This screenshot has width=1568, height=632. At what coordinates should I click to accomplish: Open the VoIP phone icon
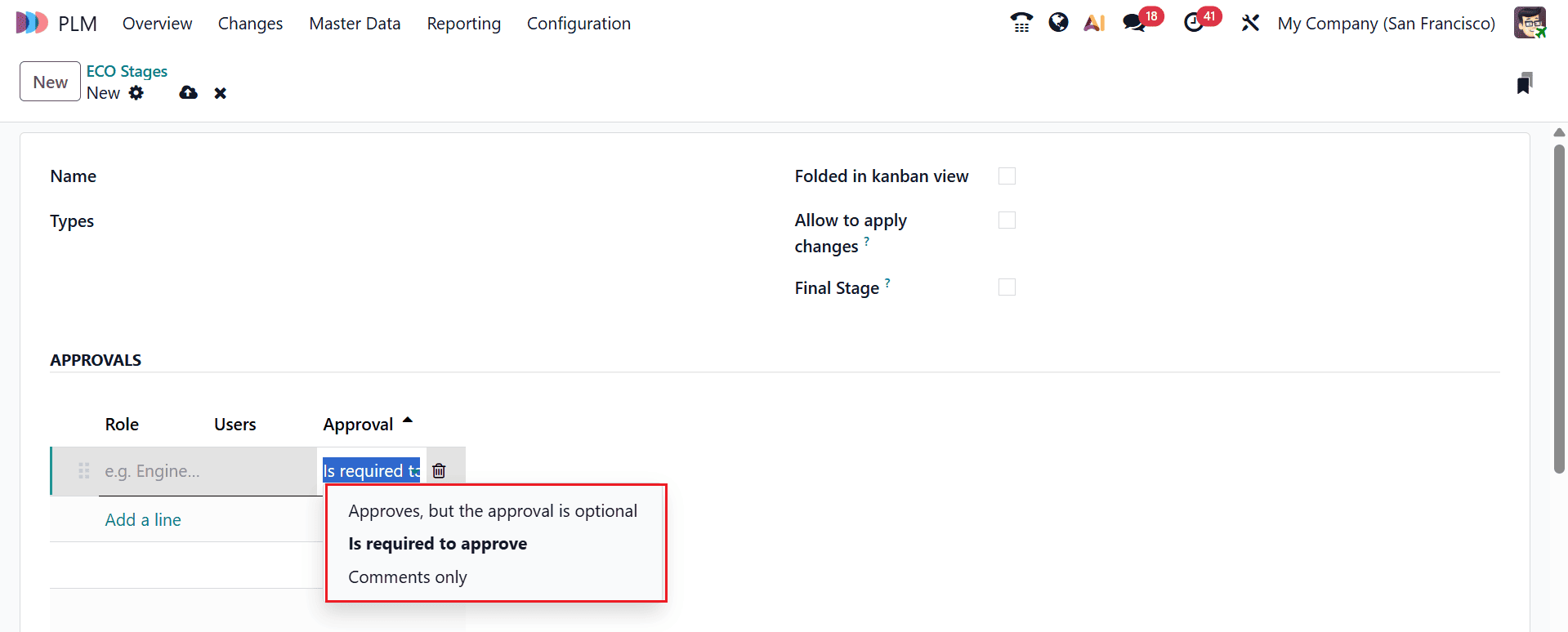pyautogui.click(x=1021, y=23)
